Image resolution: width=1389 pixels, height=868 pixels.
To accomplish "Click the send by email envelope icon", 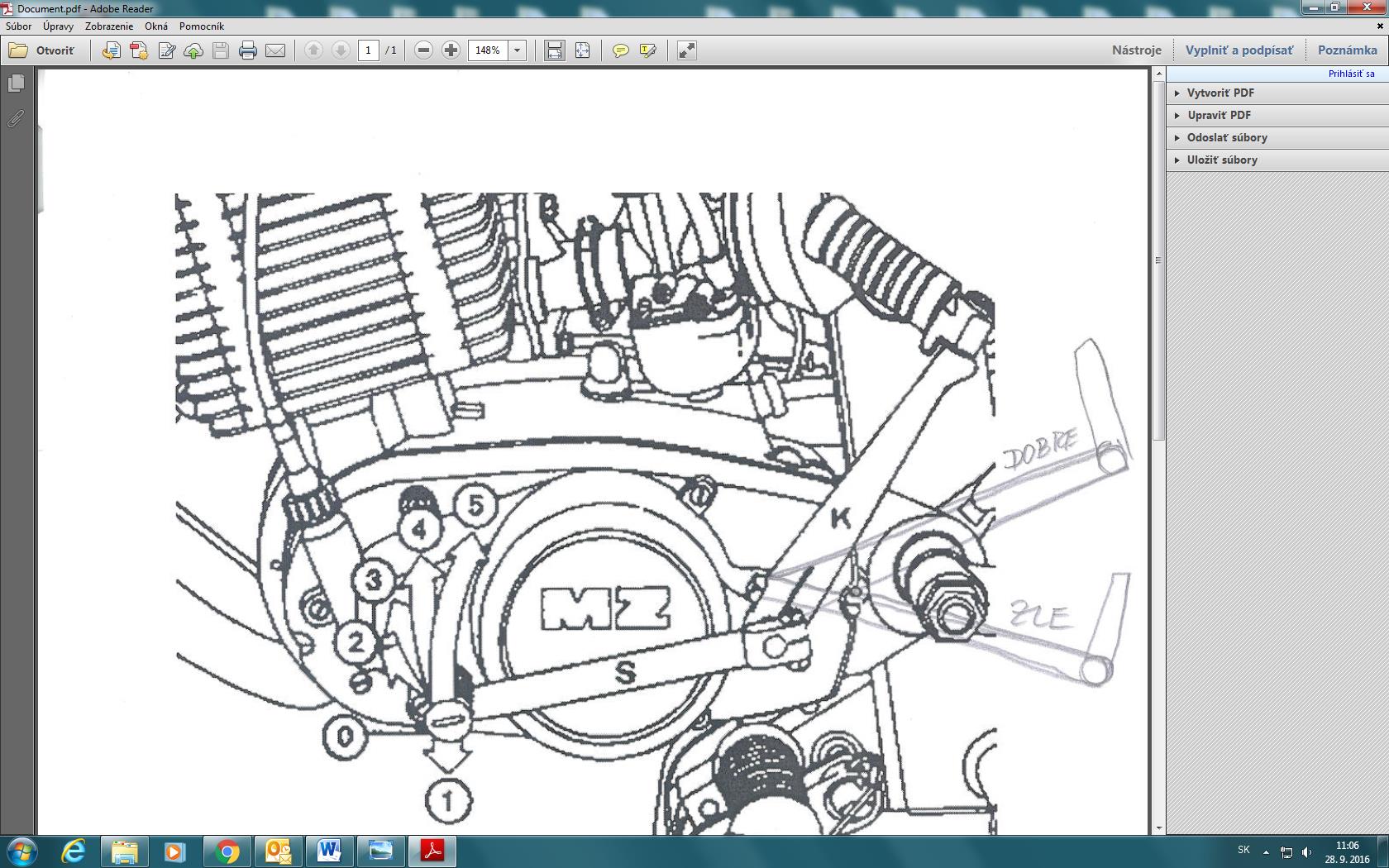I will point(275,50).
